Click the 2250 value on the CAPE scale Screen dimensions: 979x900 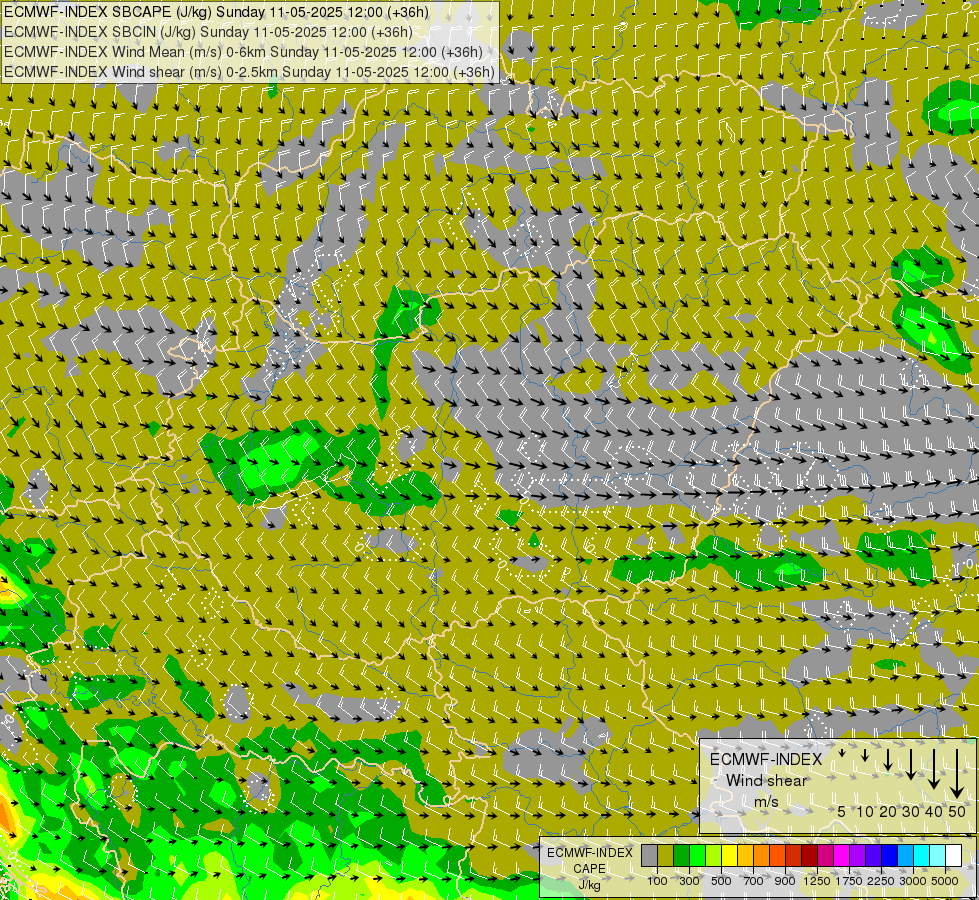881,881
